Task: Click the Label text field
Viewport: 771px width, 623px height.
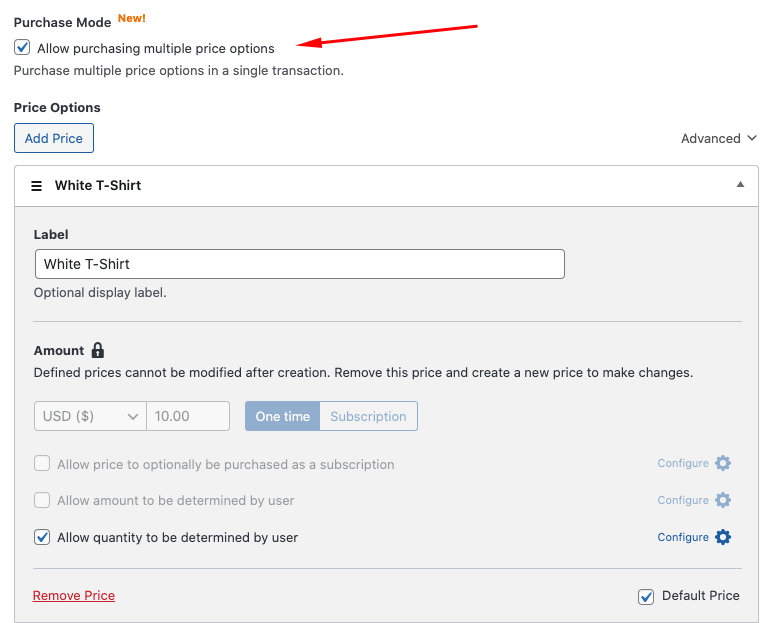Action: 299,264
